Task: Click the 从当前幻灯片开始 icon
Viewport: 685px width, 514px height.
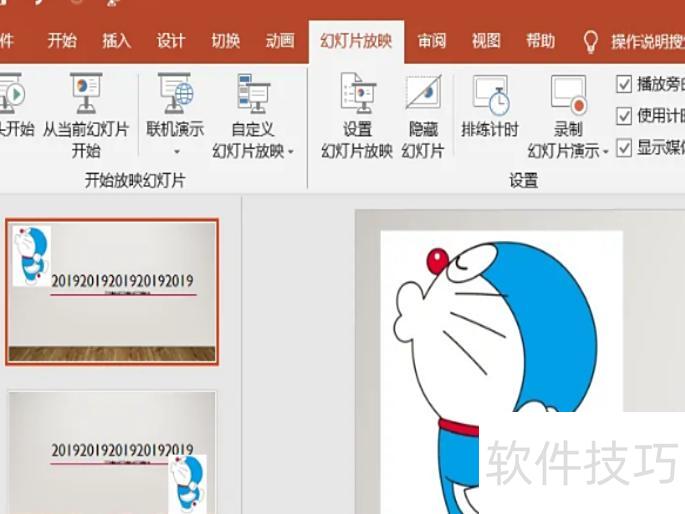Action: (x=86, y=93)
